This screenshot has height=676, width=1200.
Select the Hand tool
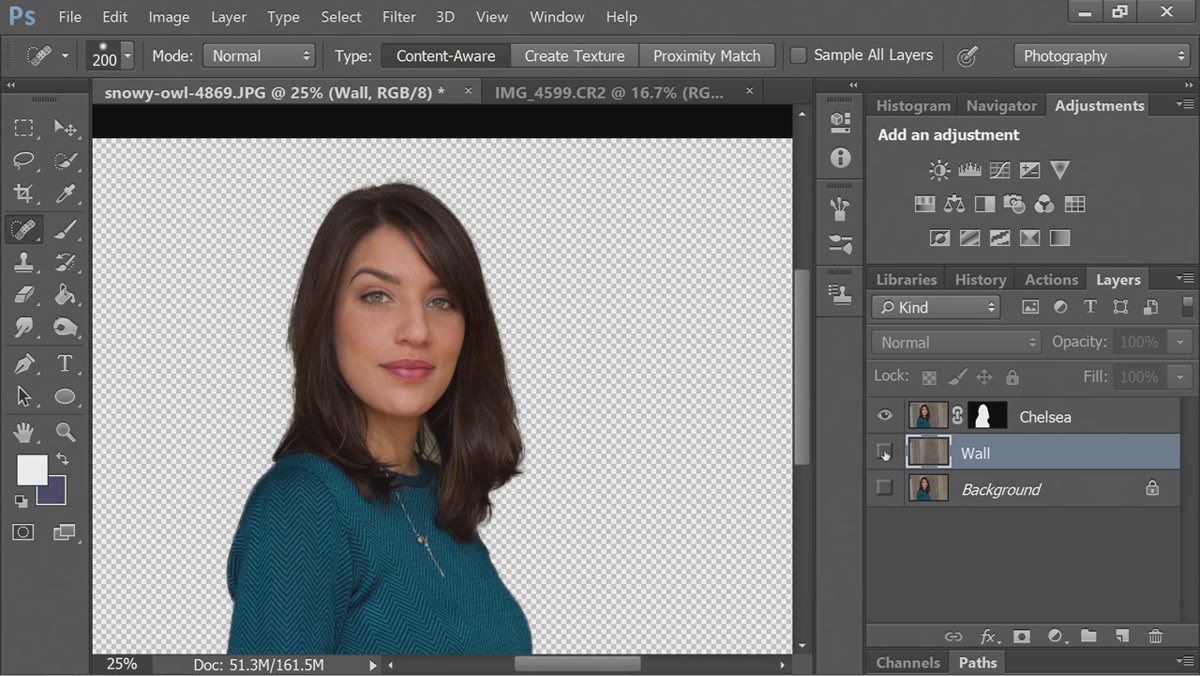point(24,432)
